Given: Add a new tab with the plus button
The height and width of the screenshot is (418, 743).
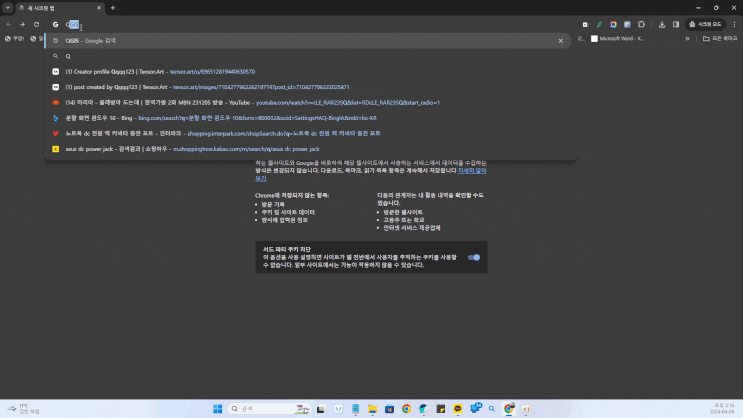Looking at the screenshot, I should 113,8.
